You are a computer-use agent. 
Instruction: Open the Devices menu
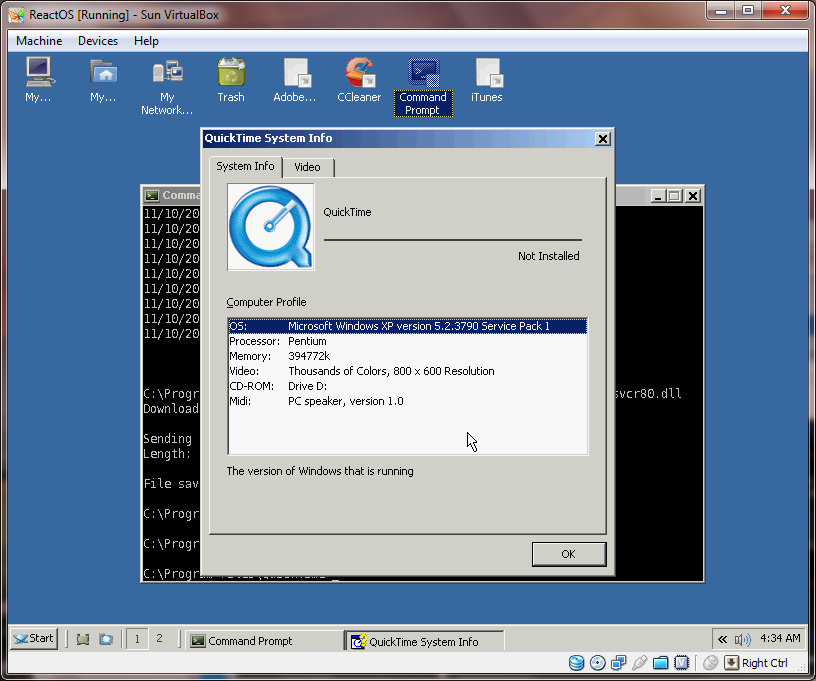point(98,41)
